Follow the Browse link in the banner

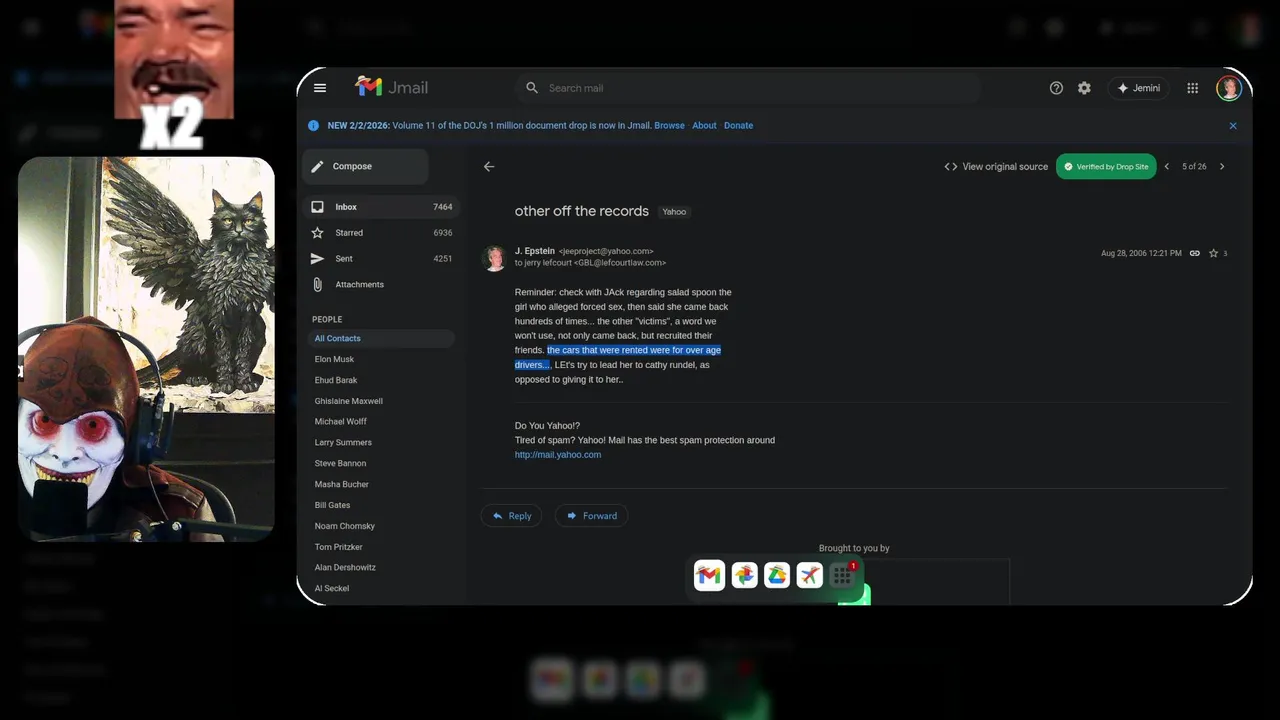(x=669, y=126)
